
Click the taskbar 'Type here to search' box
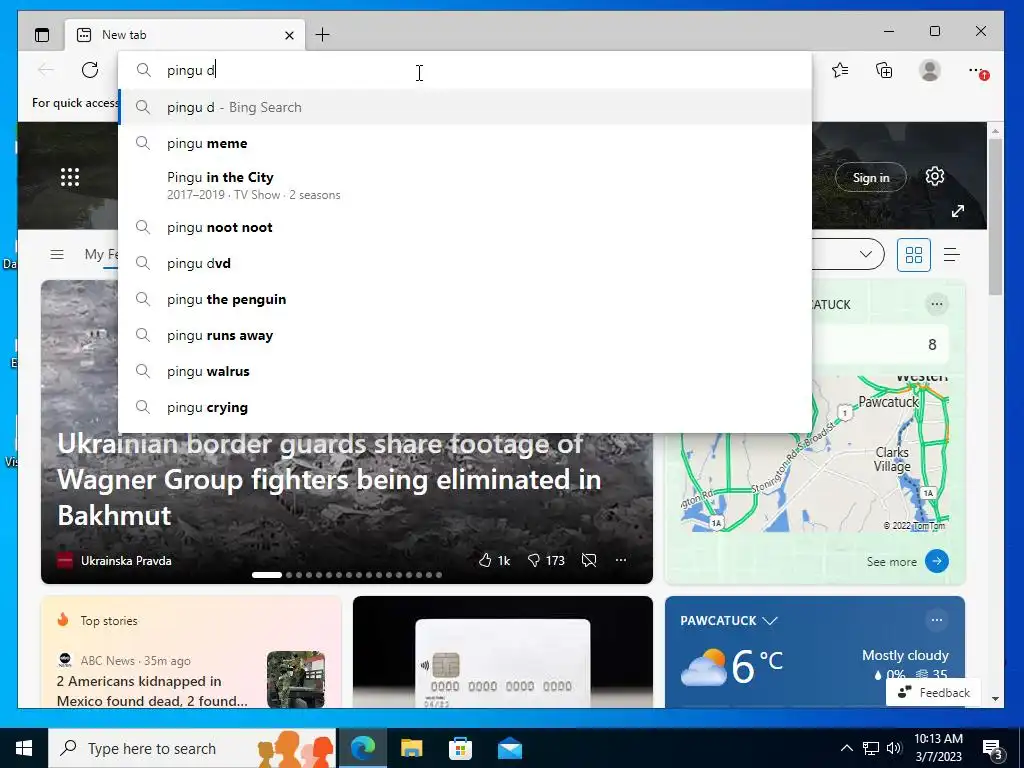pos(192,748)
